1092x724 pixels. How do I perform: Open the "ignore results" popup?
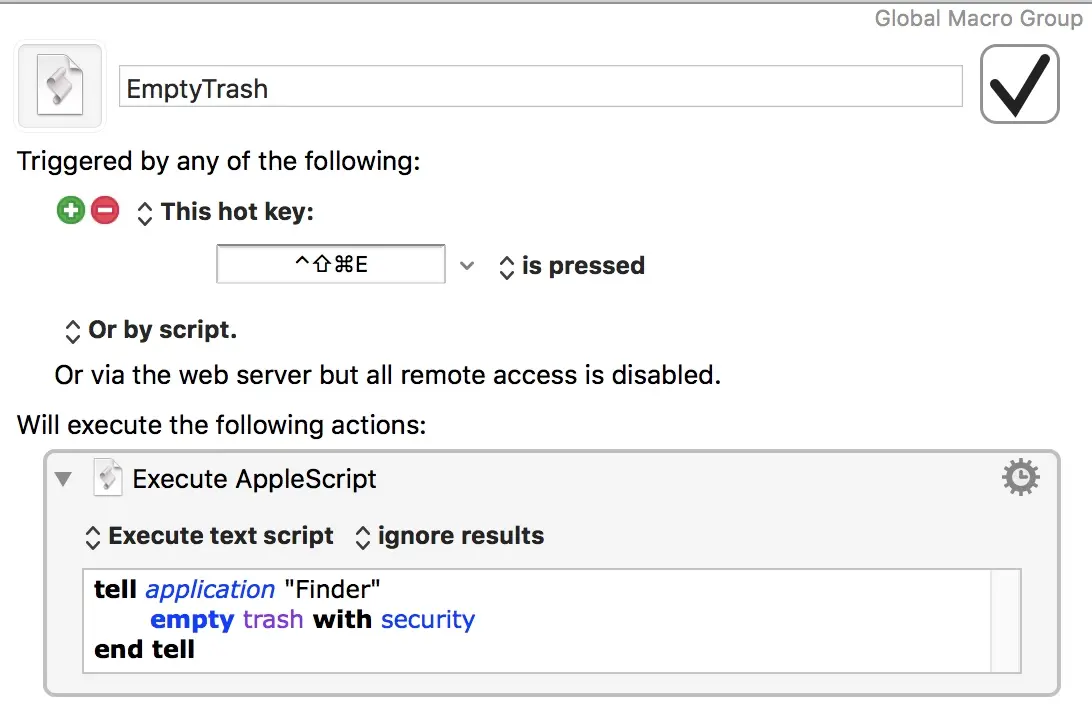(450, 536)
